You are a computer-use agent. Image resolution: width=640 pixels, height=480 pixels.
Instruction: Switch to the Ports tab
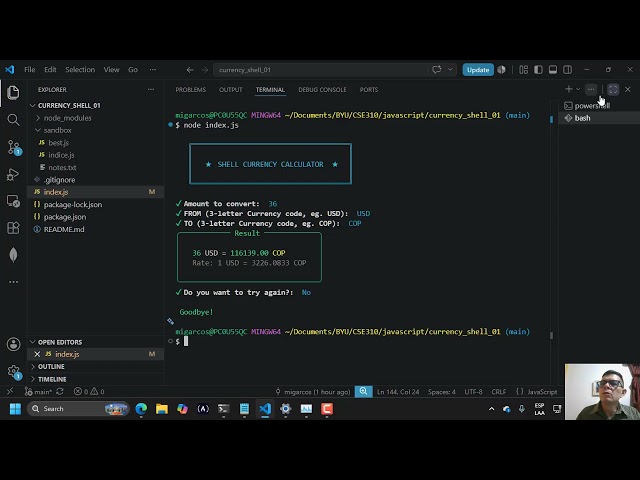(369, 89)
